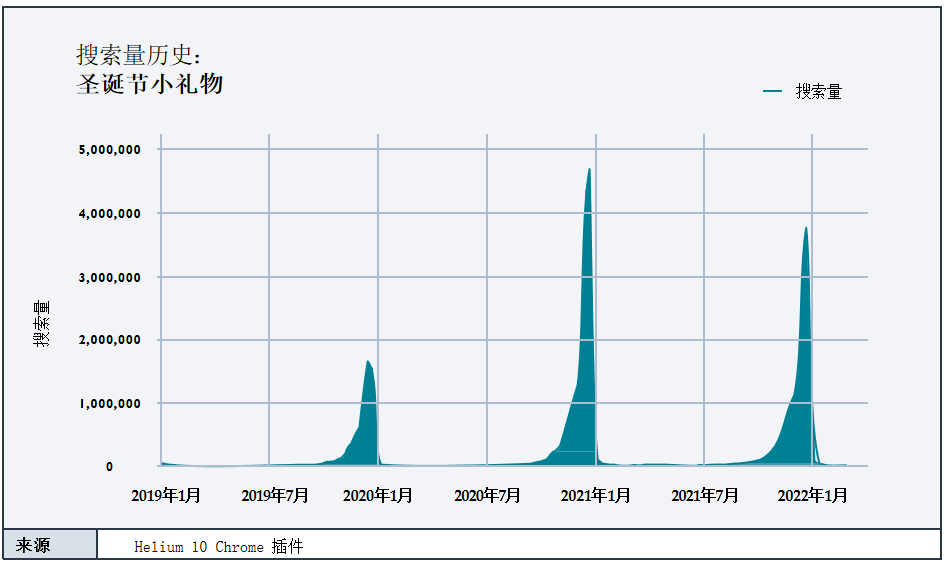Select the 2022年1月 x-axis label
The height and width of the screenshot is (568, 948).
(x=812, y=495)
